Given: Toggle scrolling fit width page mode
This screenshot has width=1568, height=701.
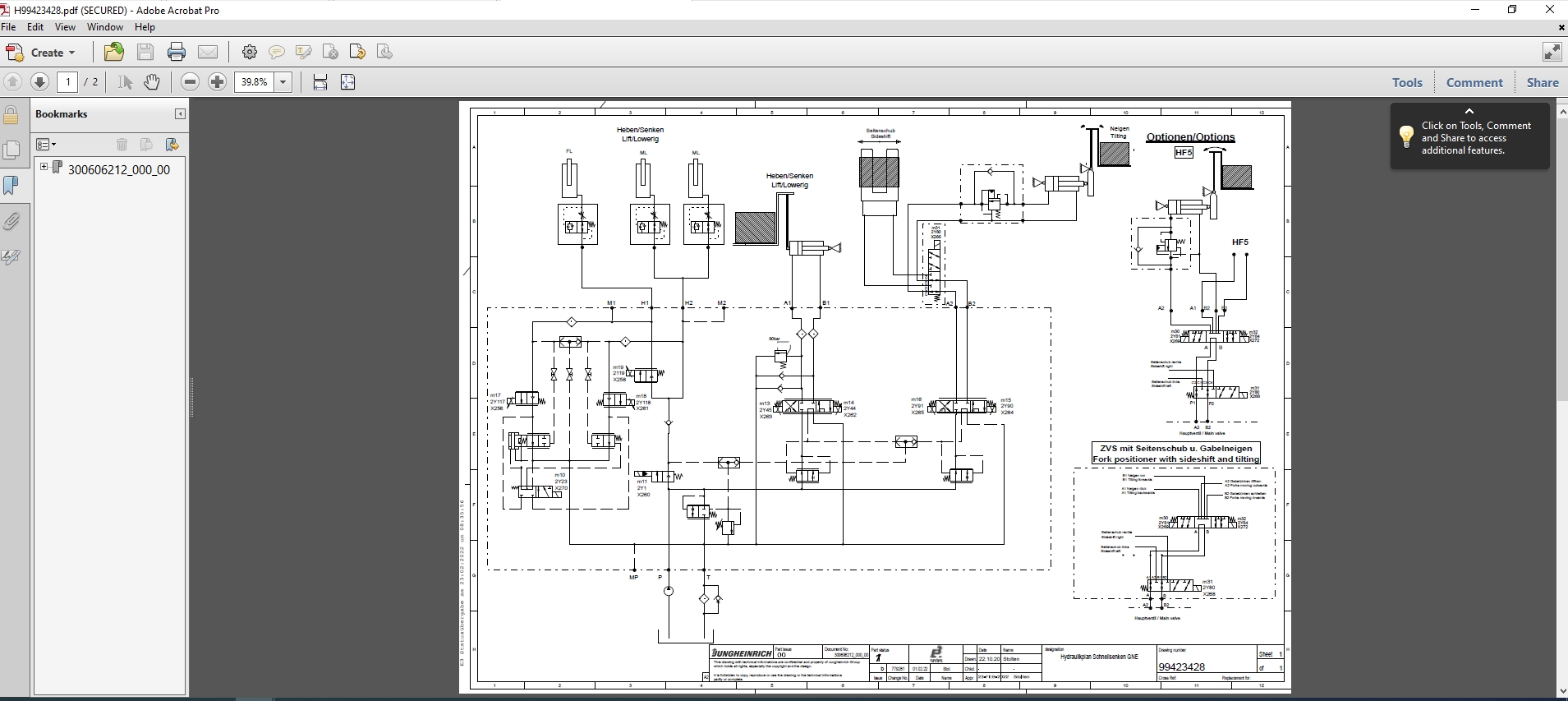Looking at the screenshot, I should (320, 82).
